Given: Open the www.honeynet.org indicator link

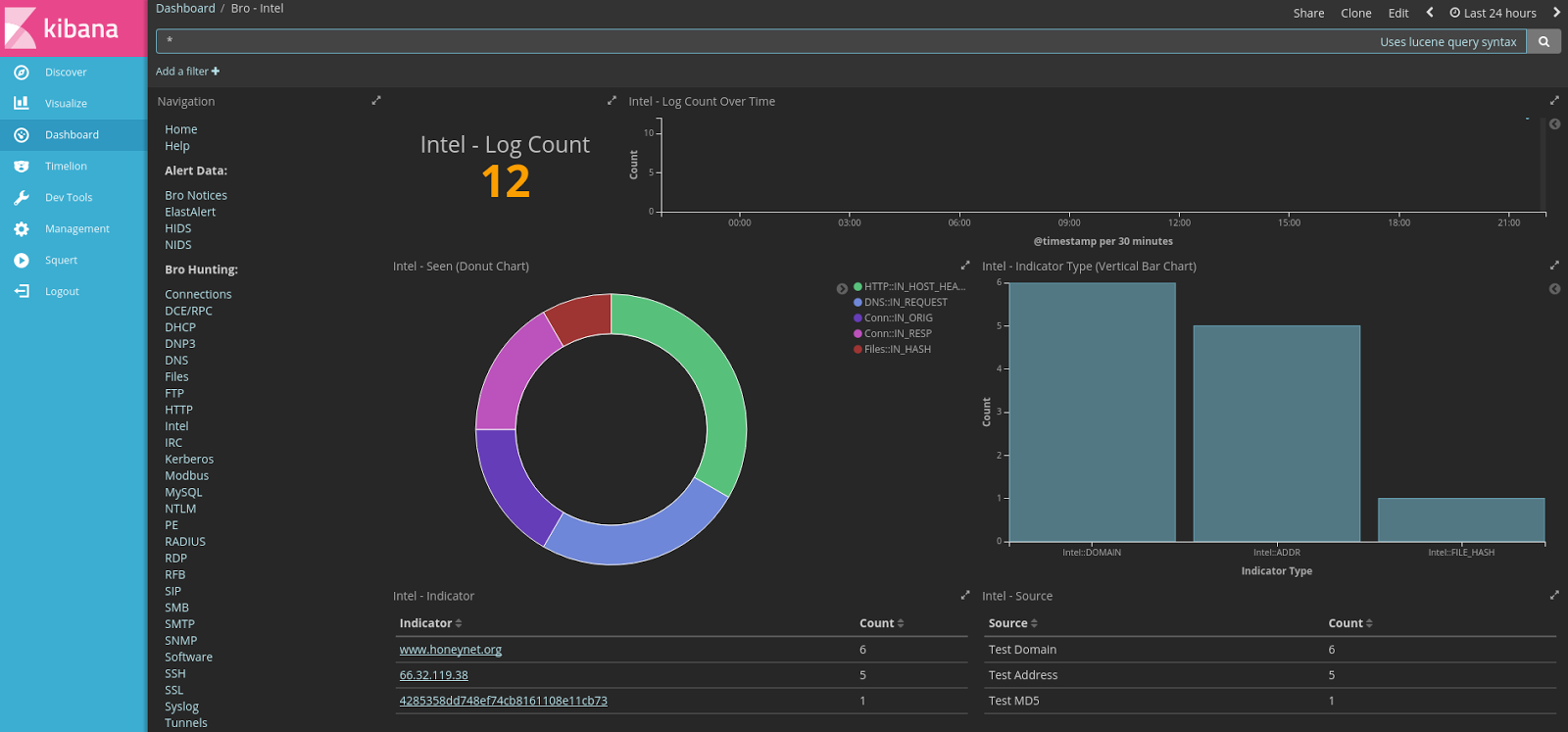Looking at the screenshot, I should tap(451, 650).
